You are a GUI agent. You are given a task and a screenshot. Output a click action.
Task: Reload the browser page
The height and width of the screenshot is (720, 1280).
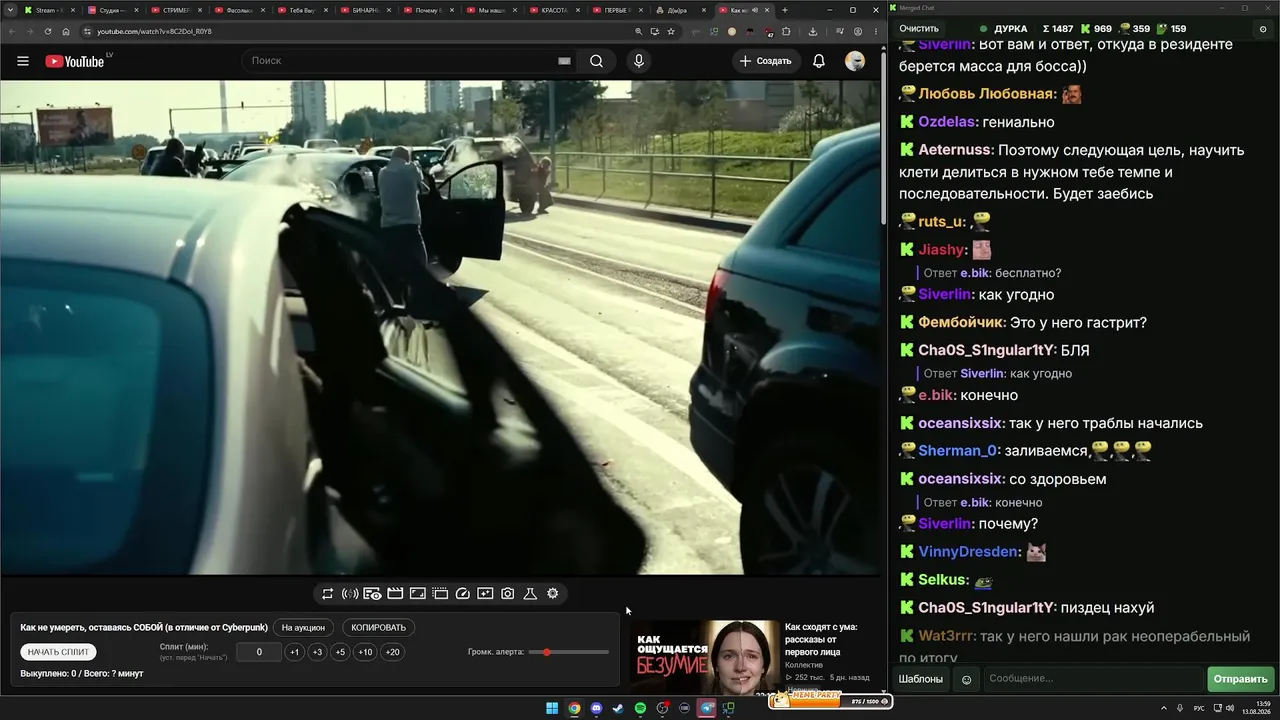pyautogui.click(x=48, y=31)
